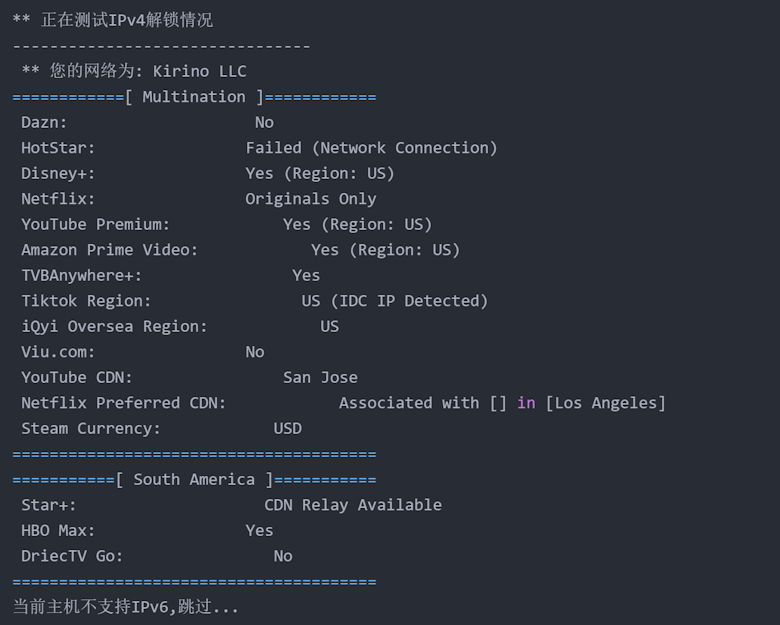The height and width of the screenshot is (625, 780).
Task: Click the Viu.com label
Action: (x=58, y=352)
